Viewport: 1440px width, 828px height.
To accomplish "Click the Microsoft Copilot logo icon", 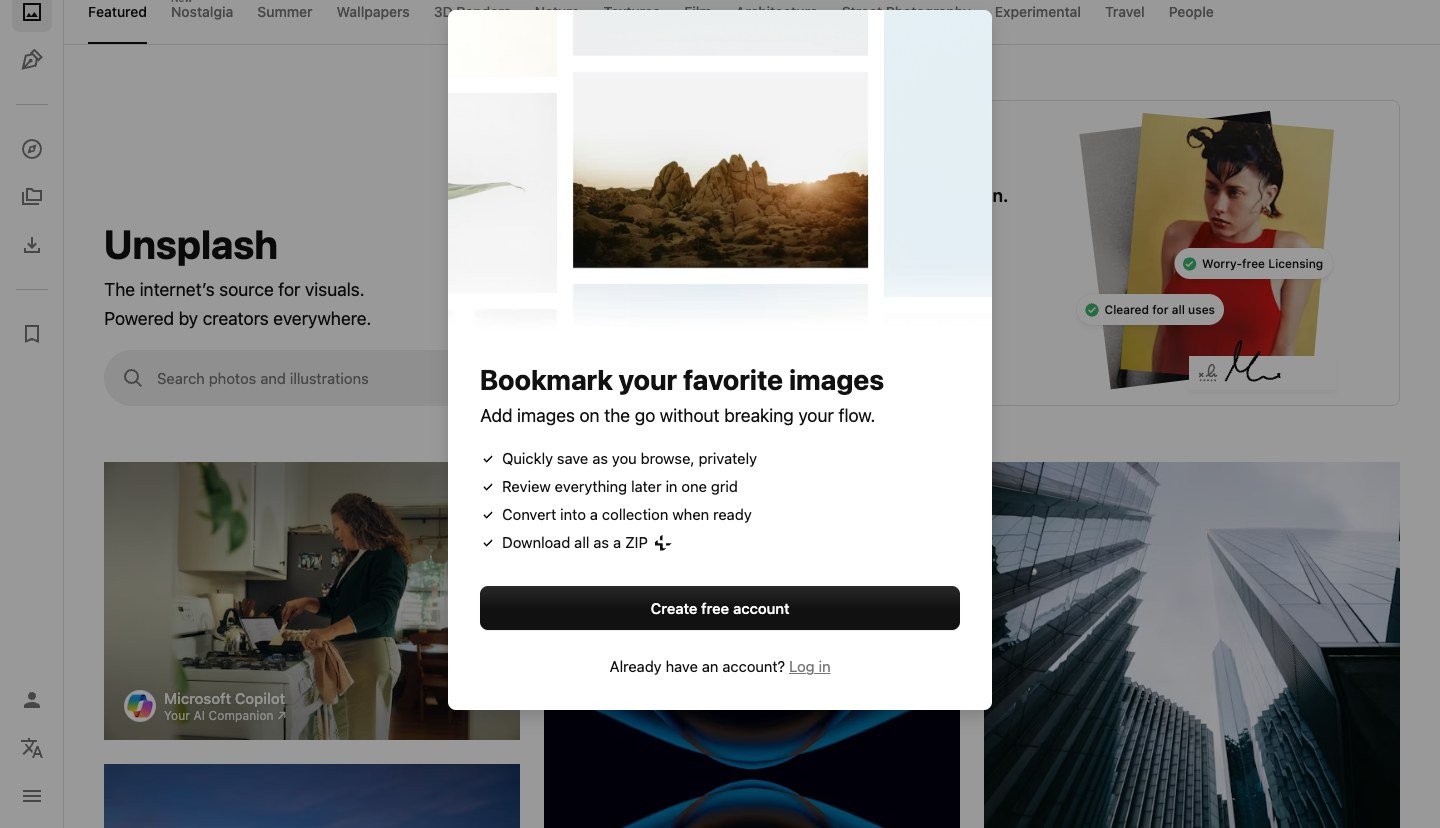I will pos(140,706).
